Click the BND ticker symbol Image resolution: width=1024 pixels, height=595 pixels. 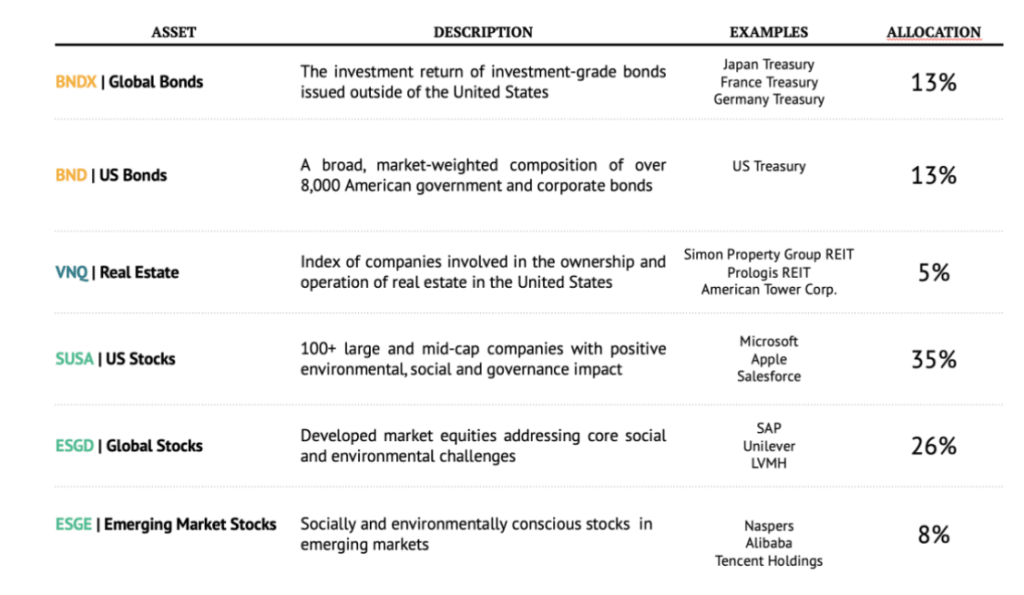[x=71, y=175]
